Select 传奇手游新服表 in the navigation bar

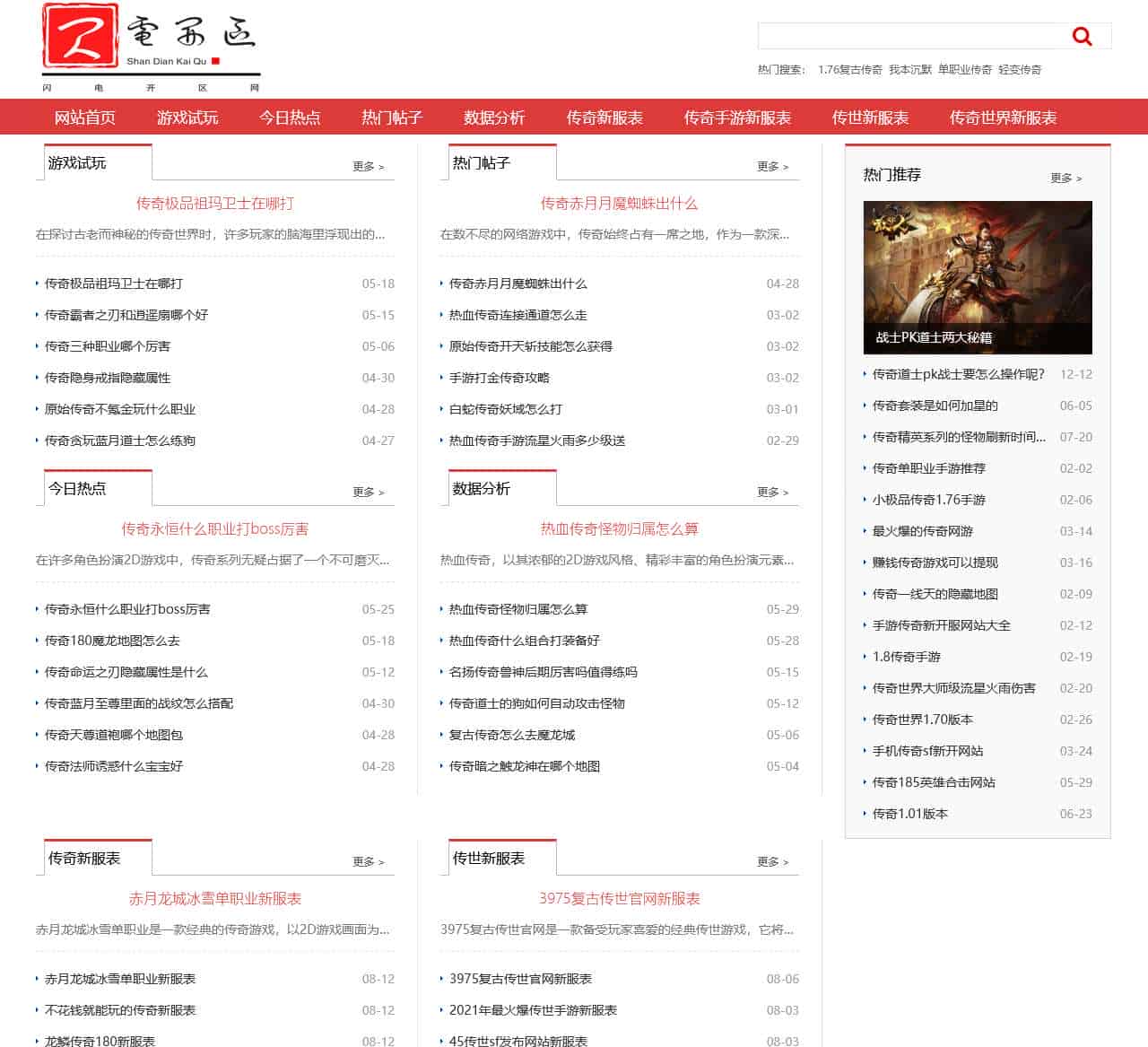[x=737, y=118]
